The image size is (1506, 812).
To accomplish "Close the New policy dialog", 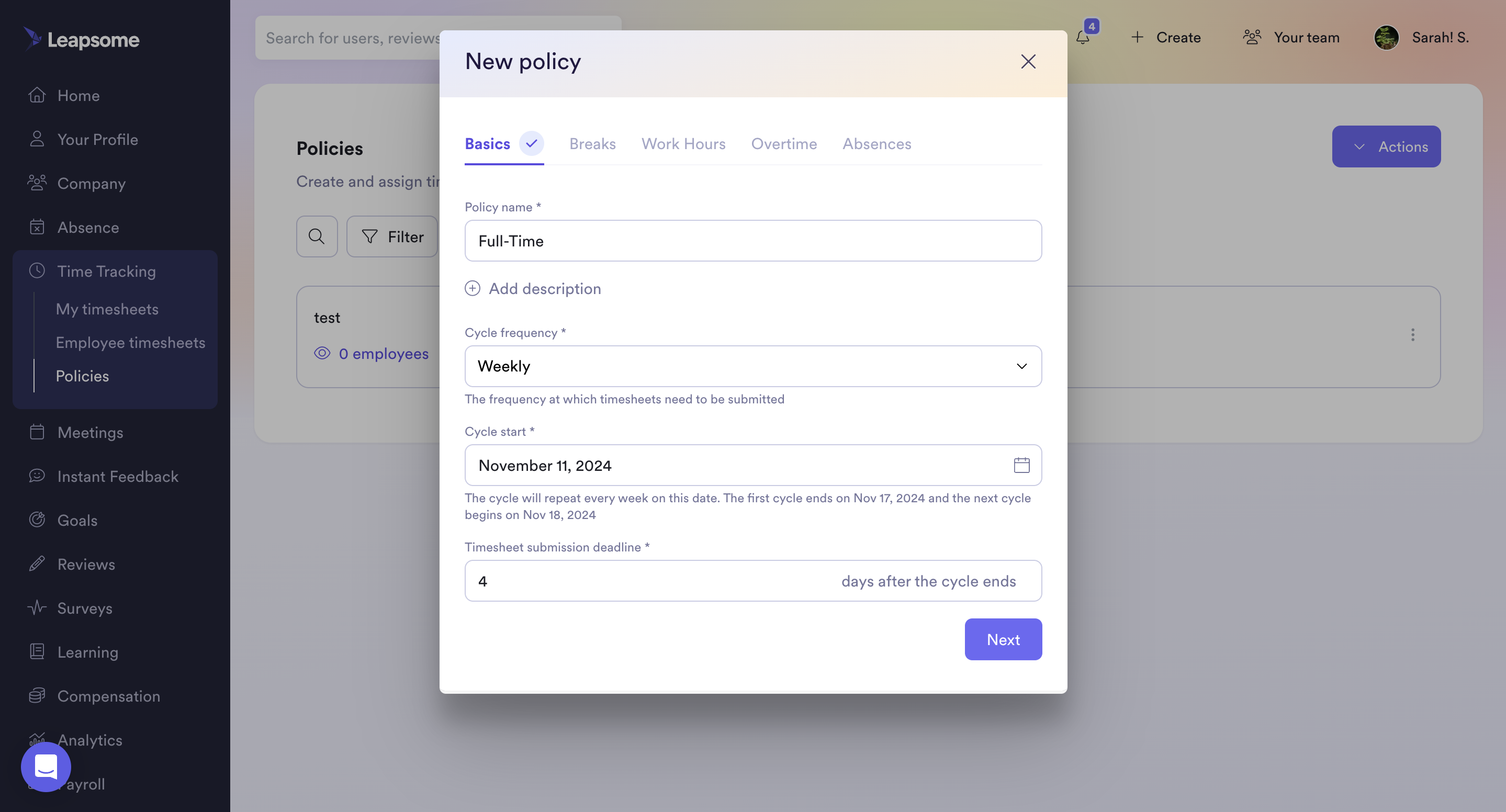I will click(1028, 61).
